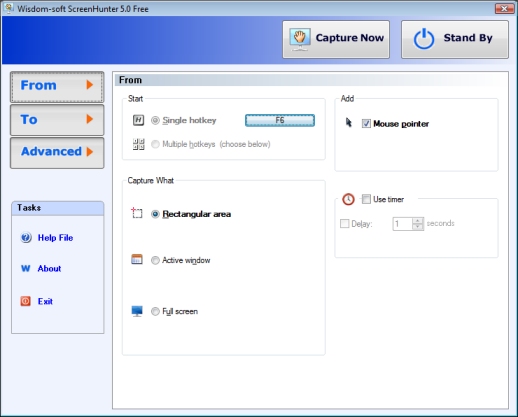Expand the From orange arrow
The height and width of the screenshot is (417, 518).
89,85
